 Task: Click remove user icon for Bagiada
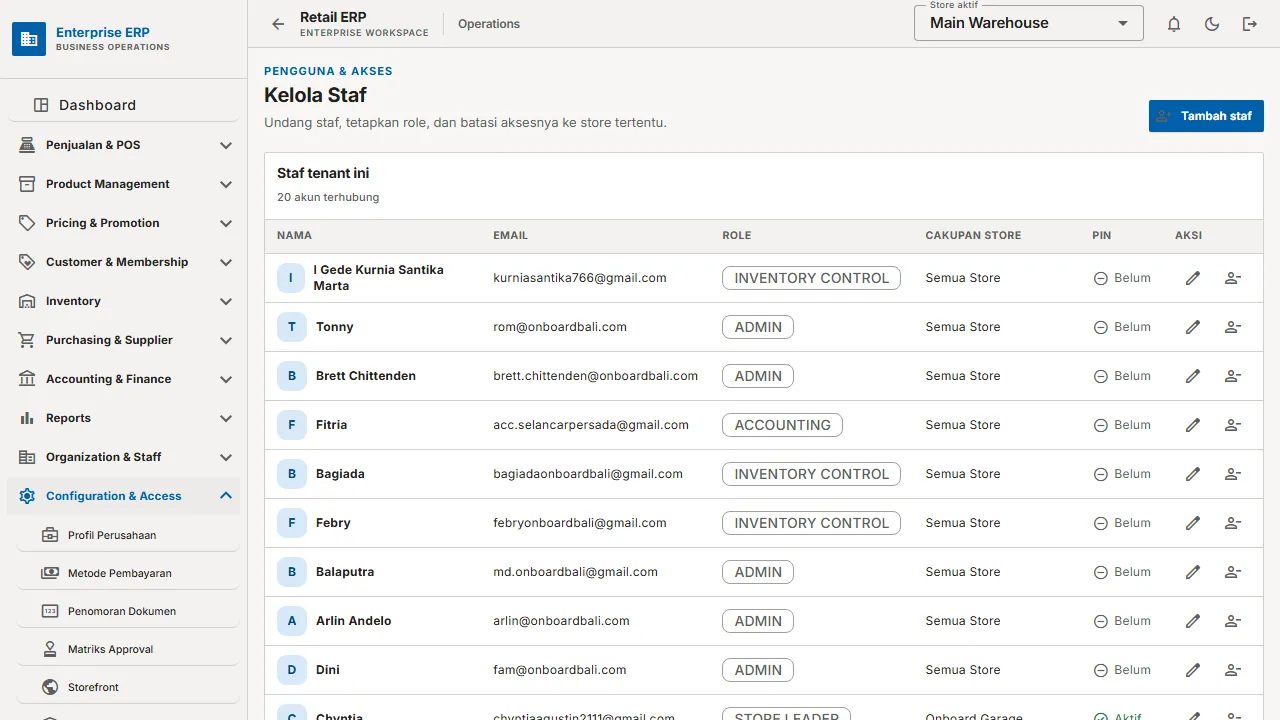click(x=1233, y=474)
